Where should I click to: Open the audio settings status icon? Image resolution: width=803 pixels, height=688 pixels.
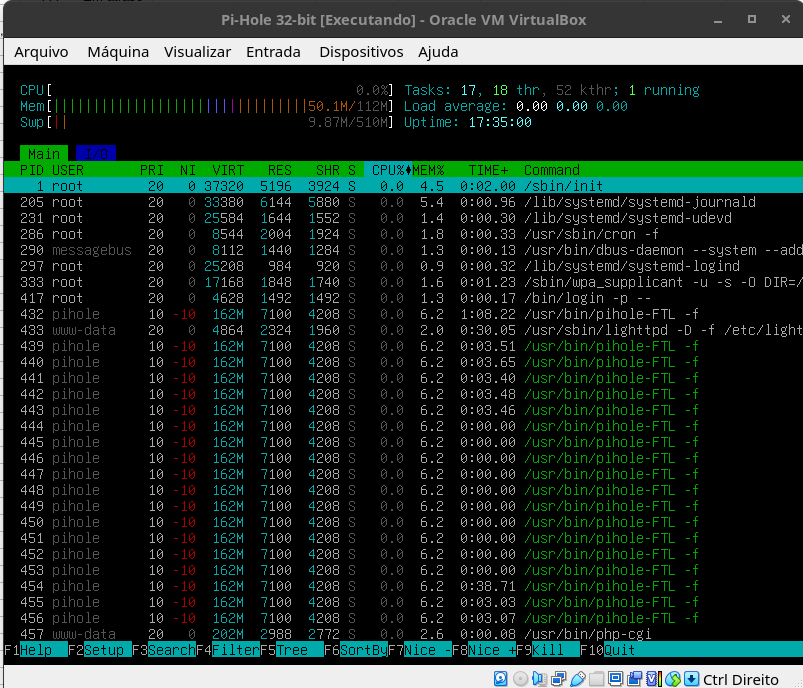tap(539, 679)
